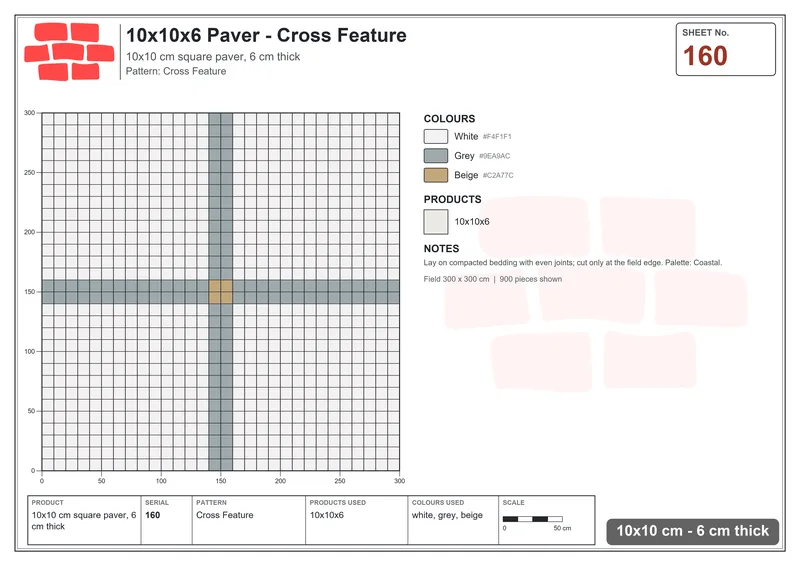The image size is (800, 566).
Task: Click the beige centre paver in the grid
Action: pos(220,292)
